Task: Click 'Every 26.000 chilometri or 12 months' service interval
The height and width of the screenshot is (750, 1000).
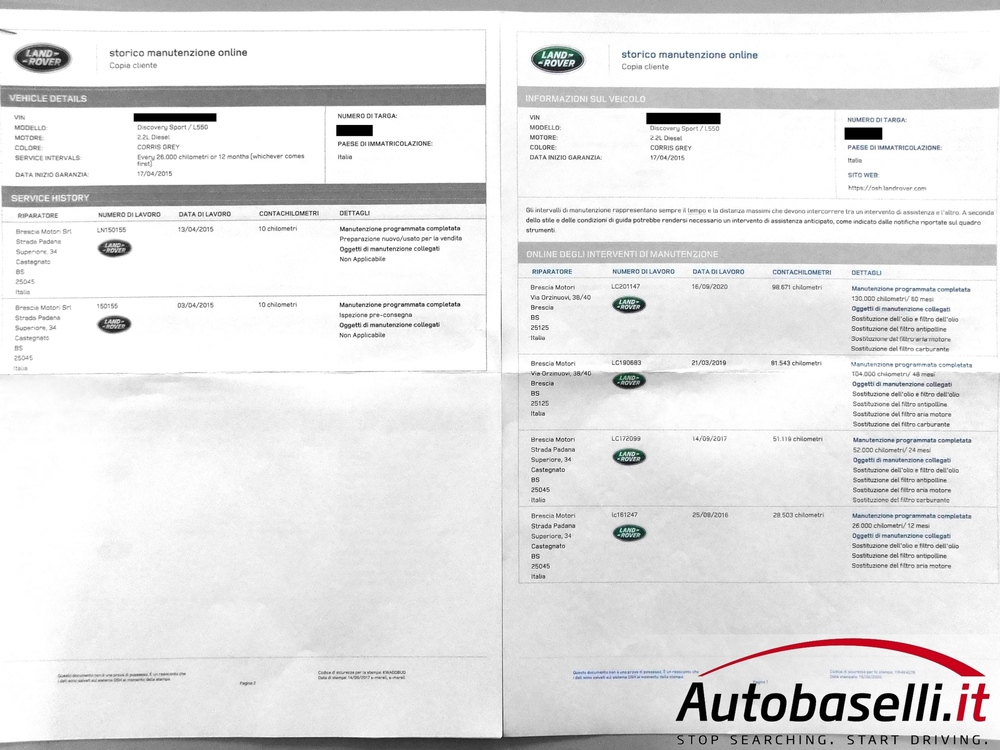Action: [221, 159]
